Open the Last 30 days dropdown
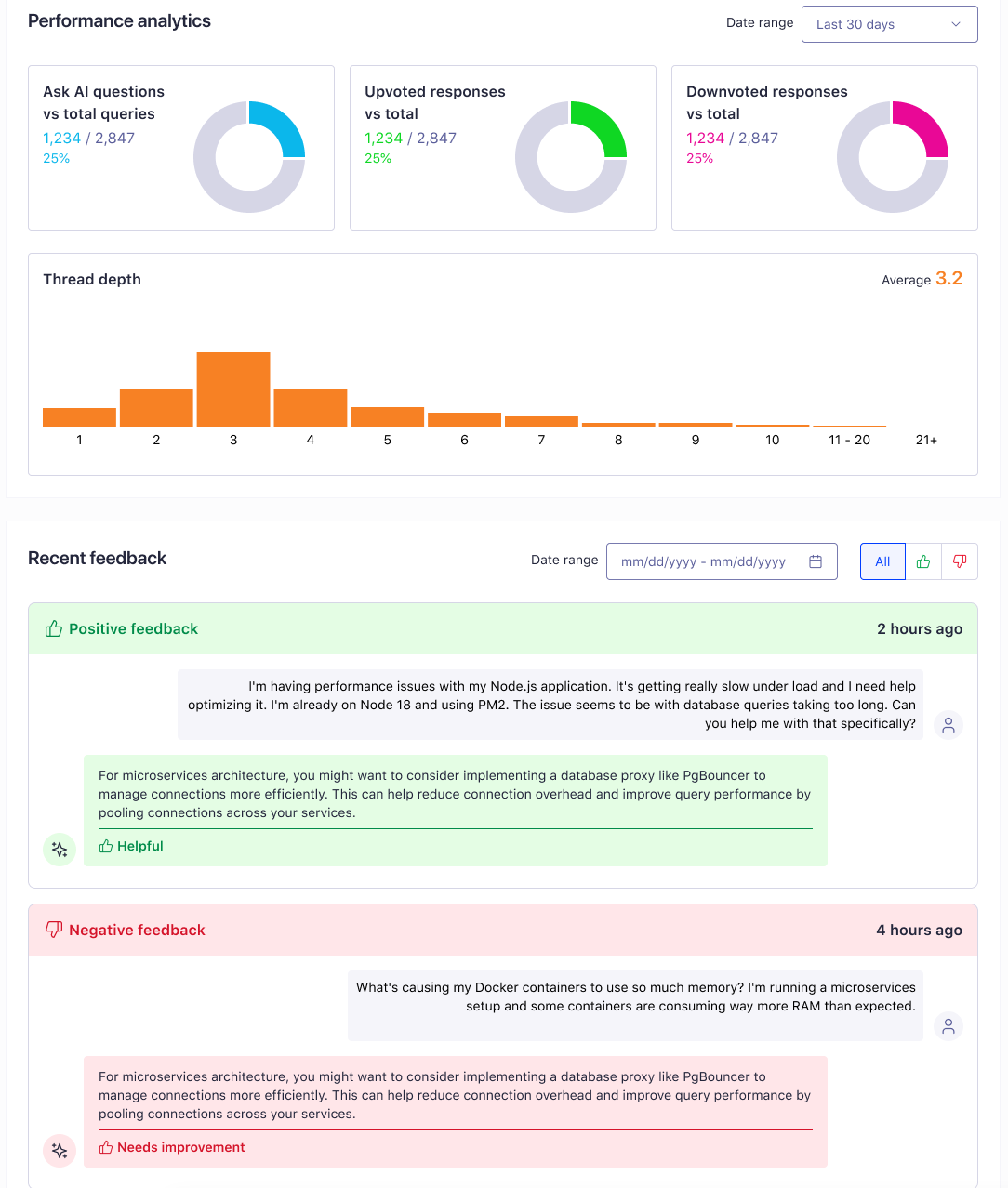 click(888, 23)
